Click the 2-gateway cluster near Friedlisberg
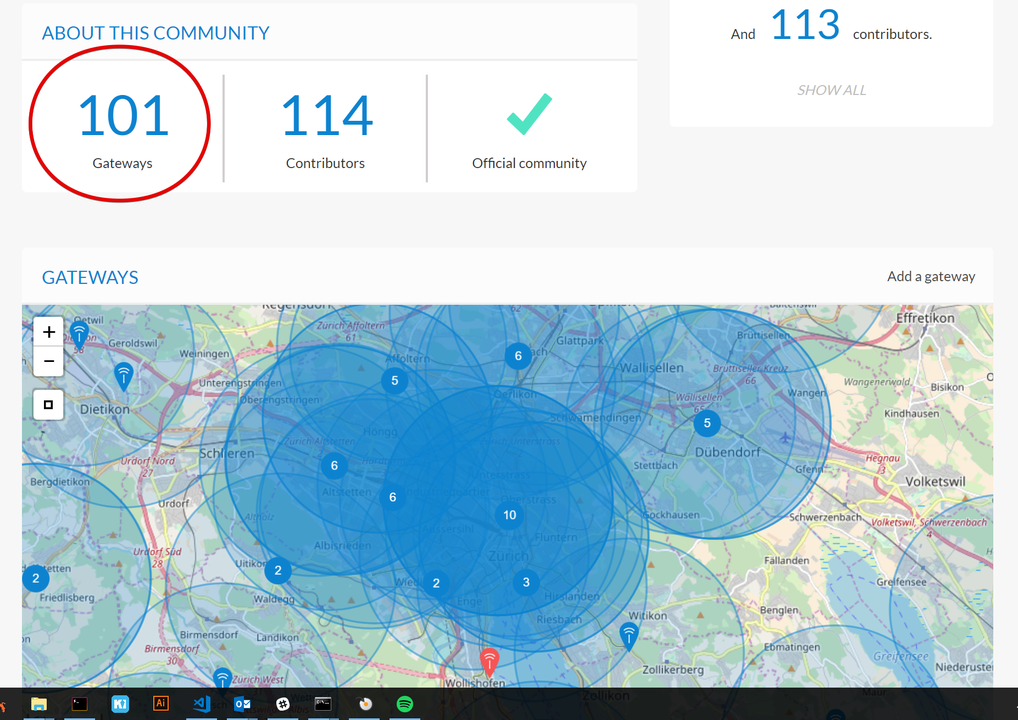The width and height of the screenshot is (1018, 720). (x=36, y=578)
